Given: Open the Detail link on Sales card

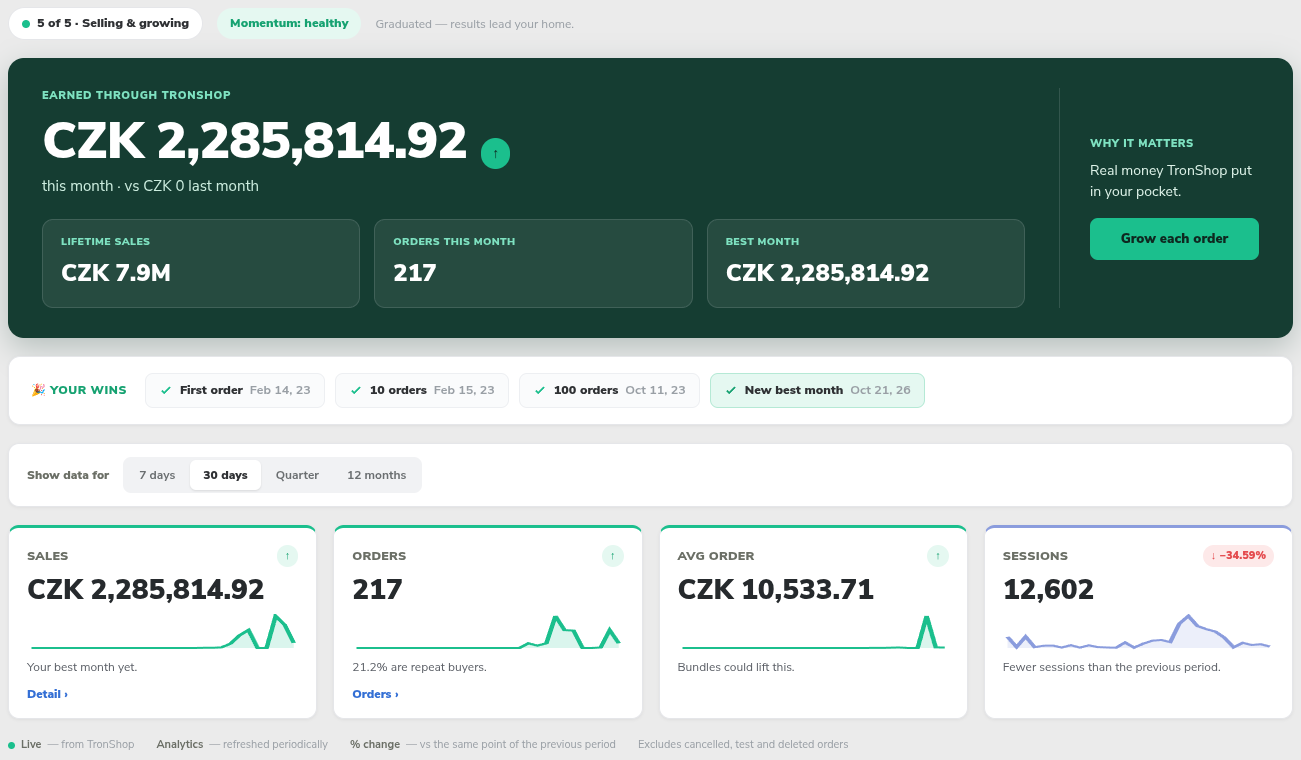Looking at the screenshot, I should [47, 694].
